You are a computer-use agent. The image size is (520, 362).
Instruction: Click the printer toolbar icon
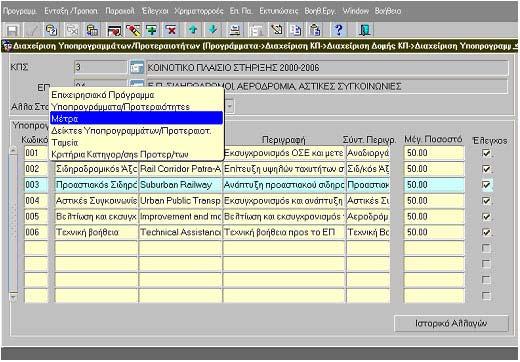[234, 30]
